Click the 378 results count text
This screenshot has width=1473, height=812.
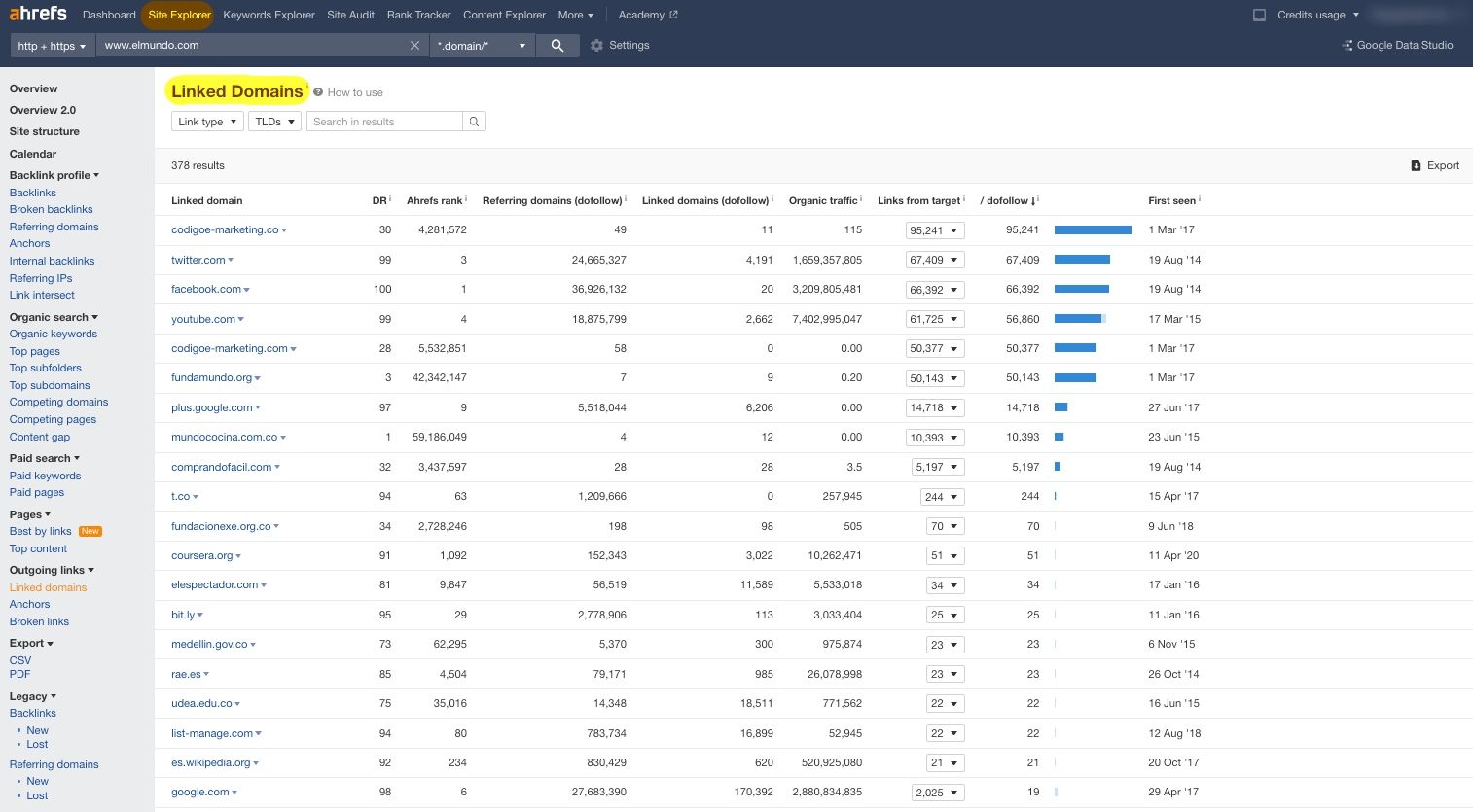point(198,165)
